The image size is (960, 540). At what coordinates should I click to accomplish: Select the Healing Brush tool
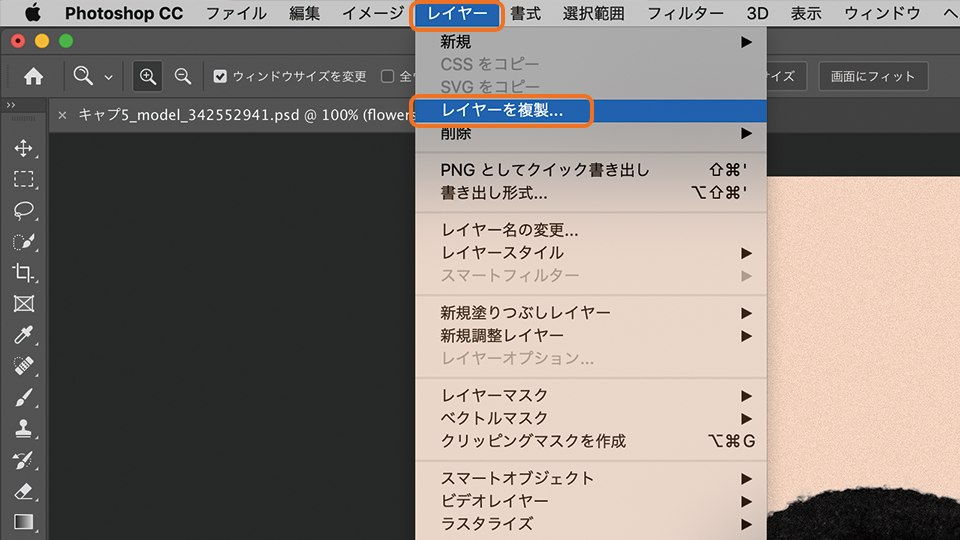[23, 366]
